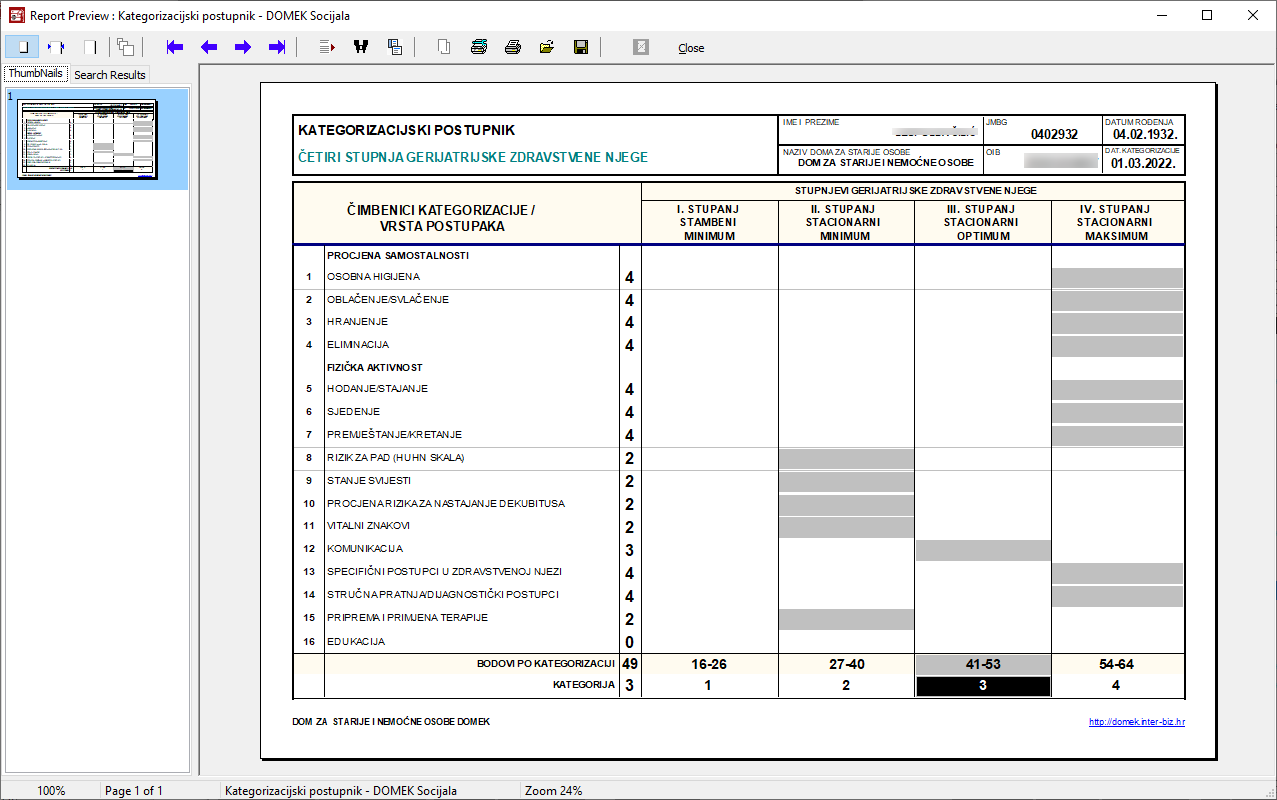
Task: Open print setup with stacked-printer icon
Action: [x=479, y=47]
